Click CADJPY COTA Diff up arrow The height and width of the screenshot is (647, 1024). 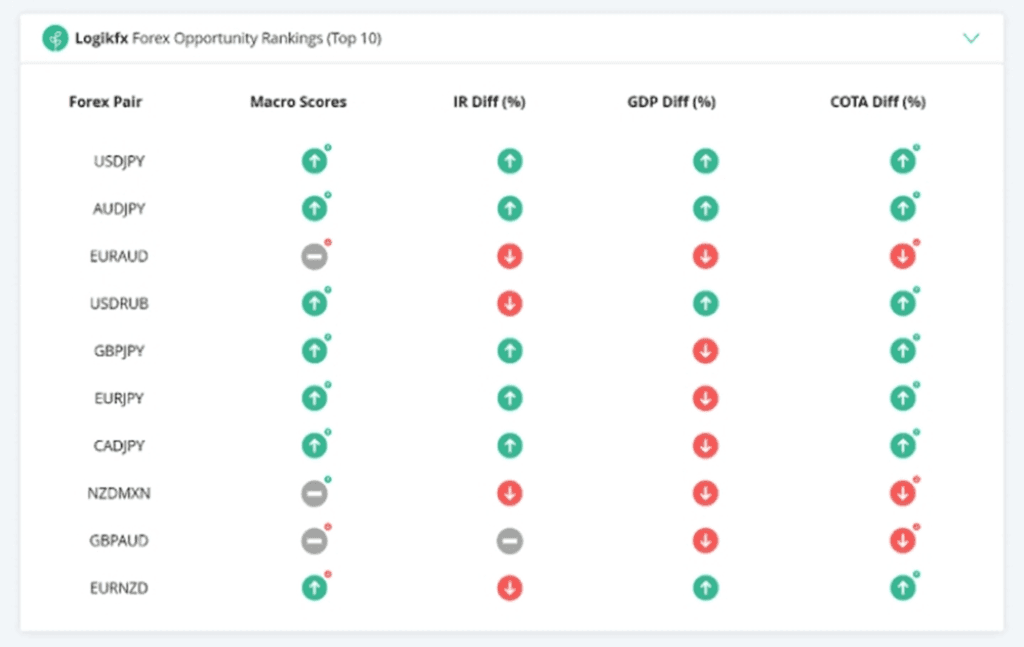click(x=903, y=446)
